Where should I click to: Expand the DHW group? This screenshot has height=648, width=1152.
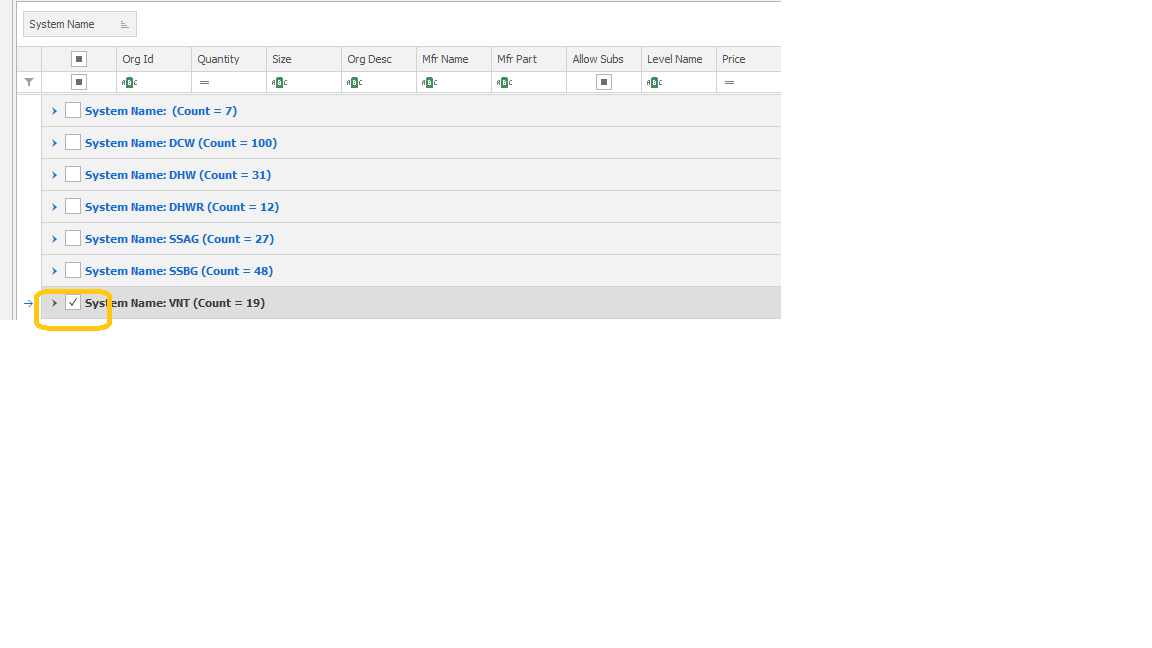(54, 175)
